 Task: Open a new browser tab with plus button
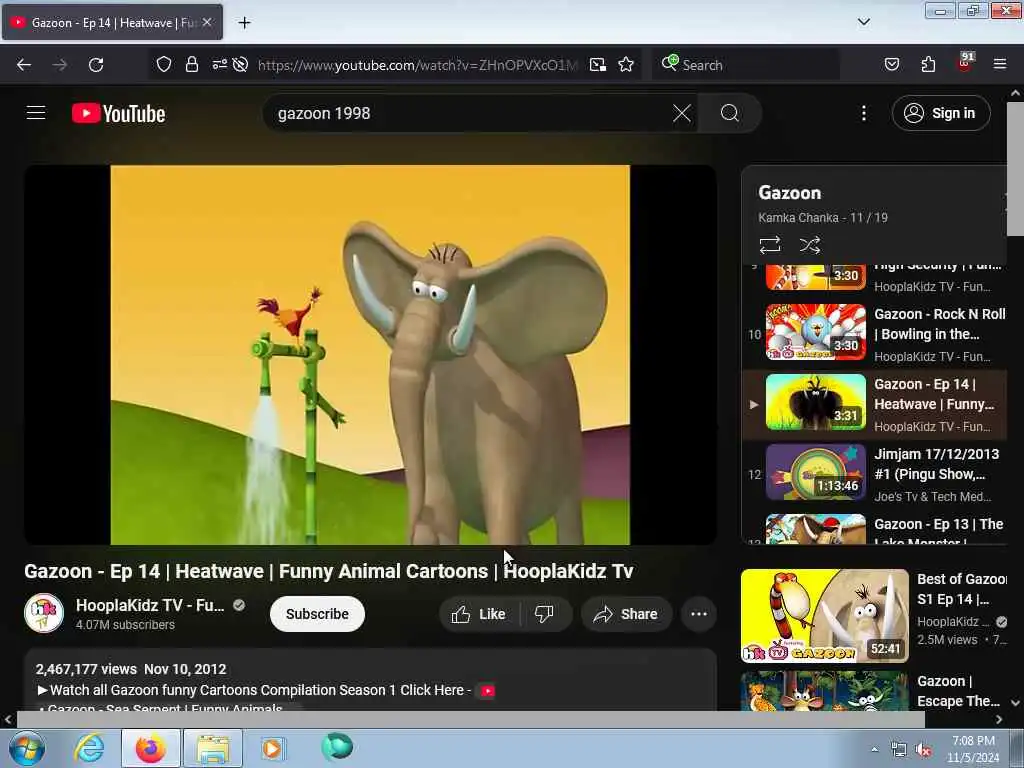pos(244,23)
